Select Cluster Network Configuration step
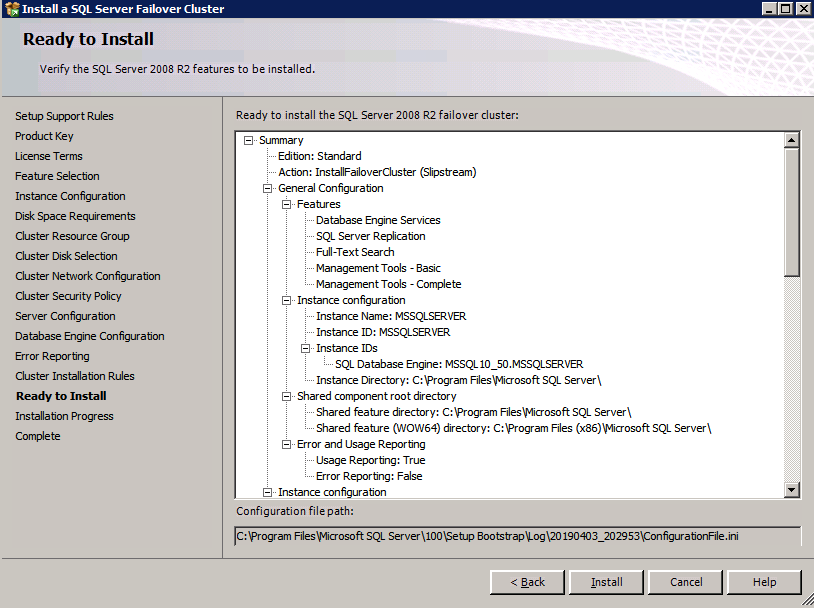 pos(88,276)
